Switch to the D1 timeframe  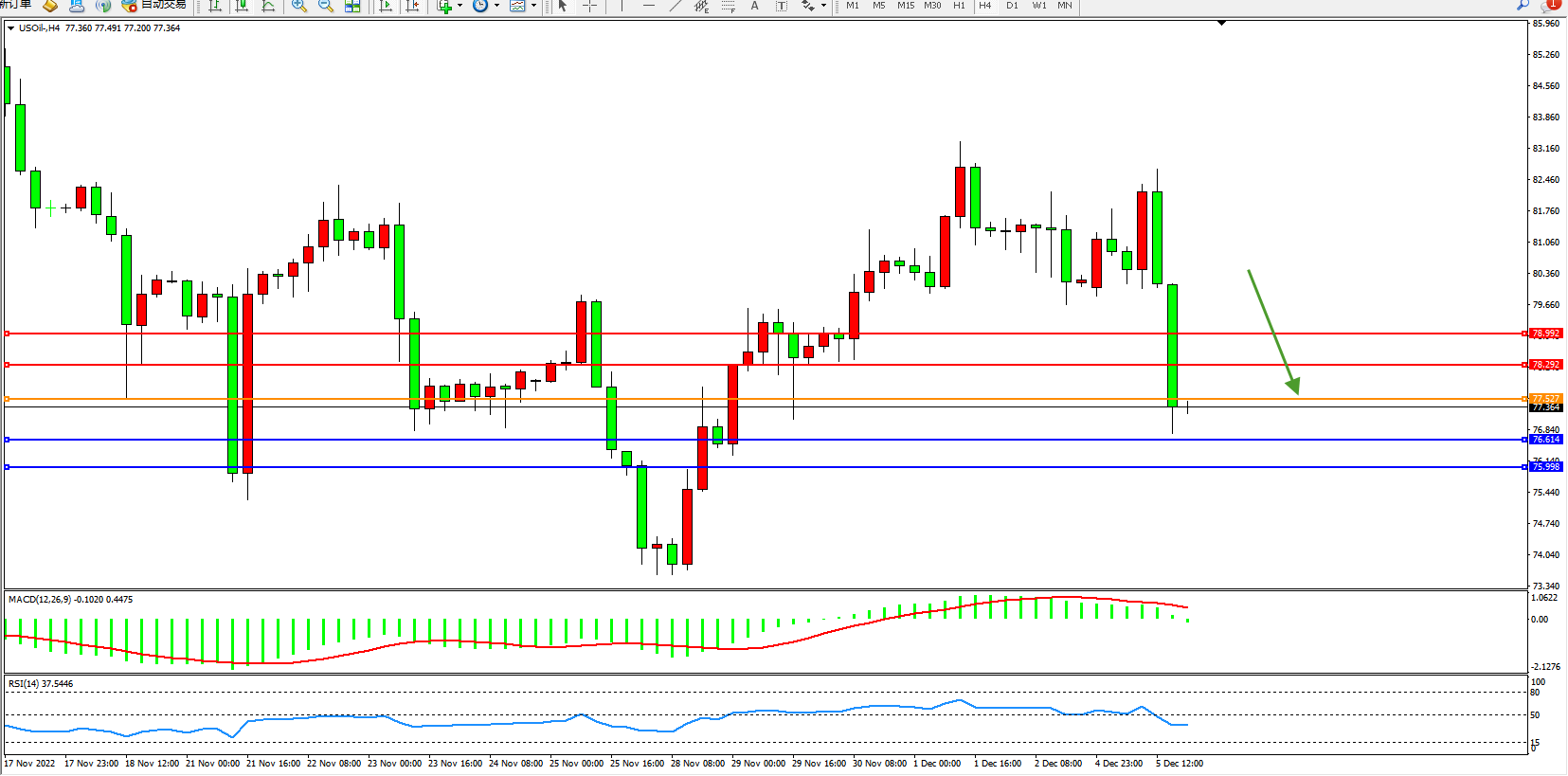(x=1012, y=6)
